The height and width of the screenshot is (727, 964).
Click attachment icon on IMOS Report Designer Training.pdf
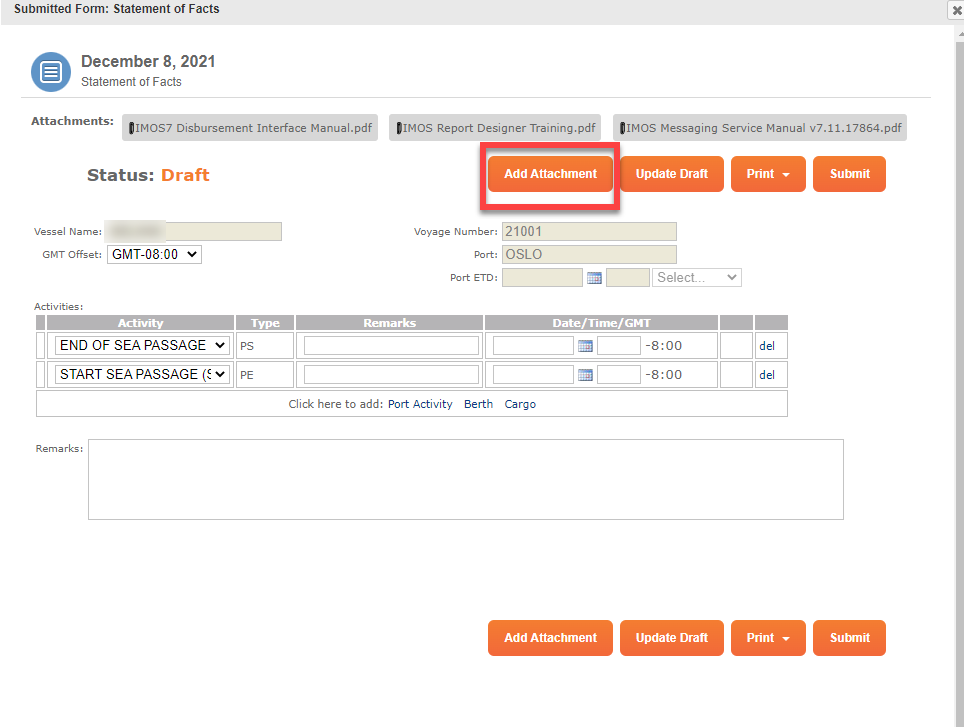pos(398,127)
